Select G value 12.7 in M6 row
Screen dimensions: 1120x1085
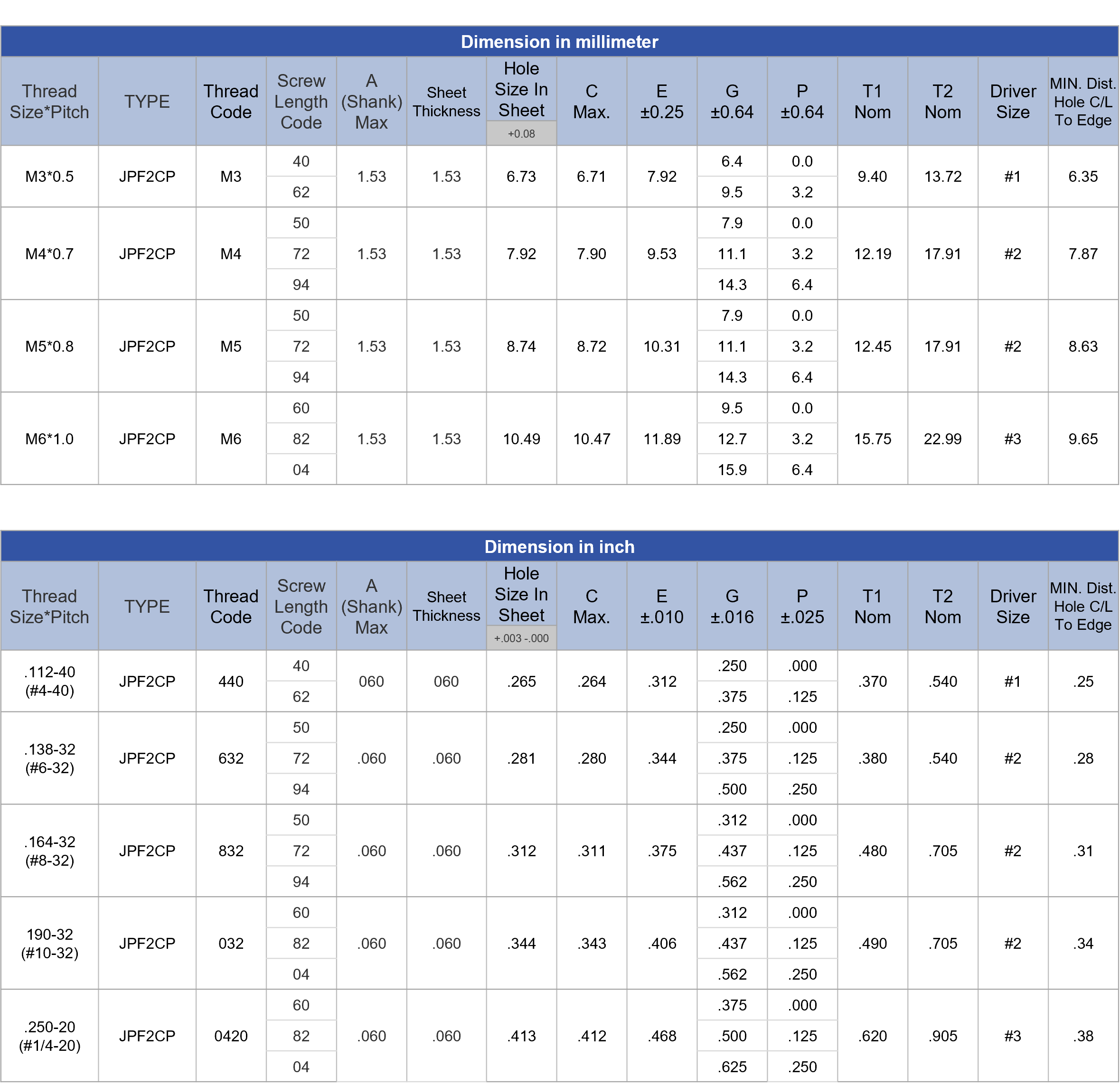pos(732,439)
